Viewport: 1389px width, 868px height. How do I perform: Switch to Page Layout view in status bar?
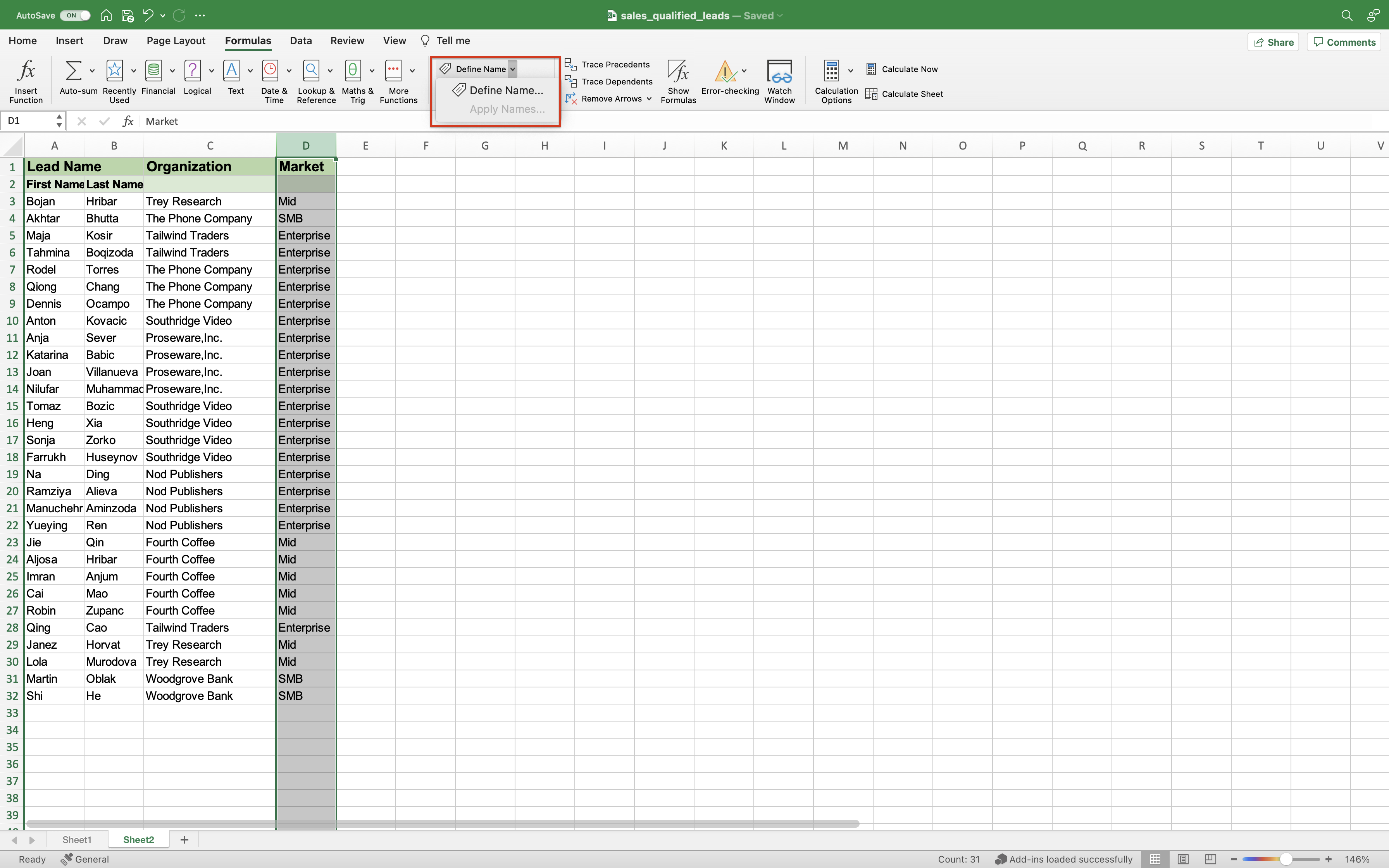(x=1183, y=859)
